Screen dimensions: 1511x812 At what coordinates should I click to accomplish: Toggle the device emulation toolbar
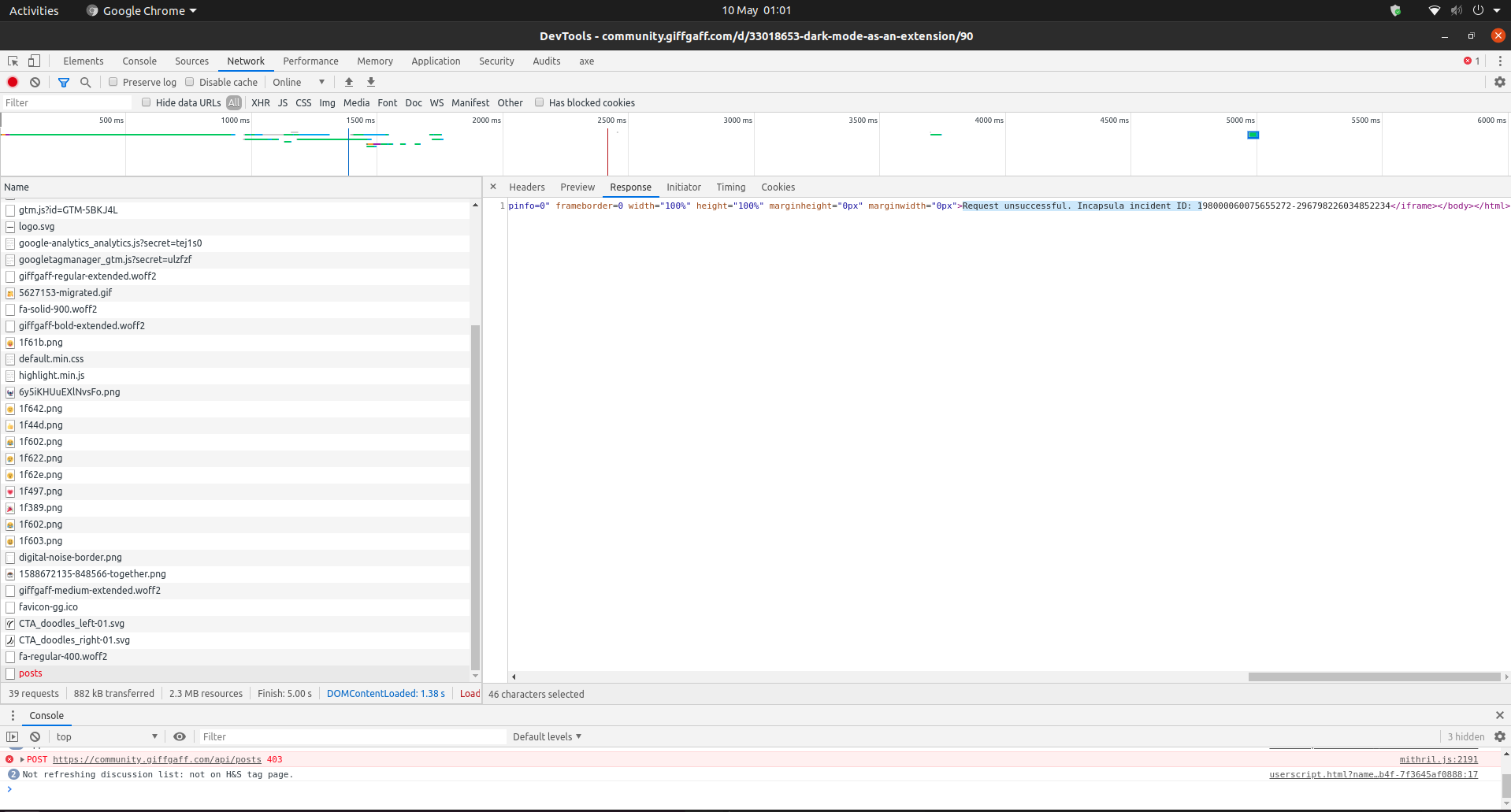[x=33, y=61]
